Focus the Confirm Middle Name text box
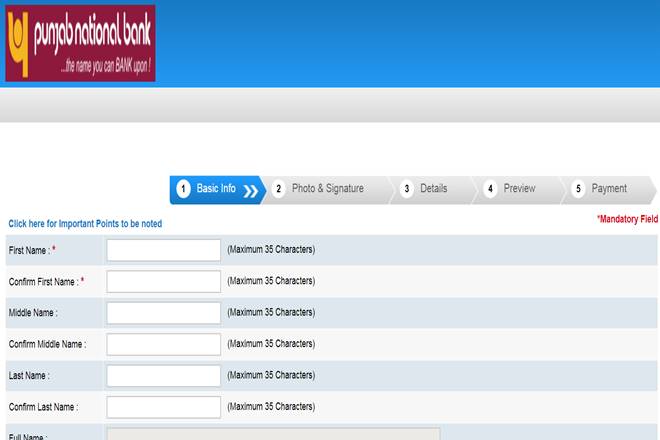Viewport: 660px width, 440px height. (x=163, y=344)
